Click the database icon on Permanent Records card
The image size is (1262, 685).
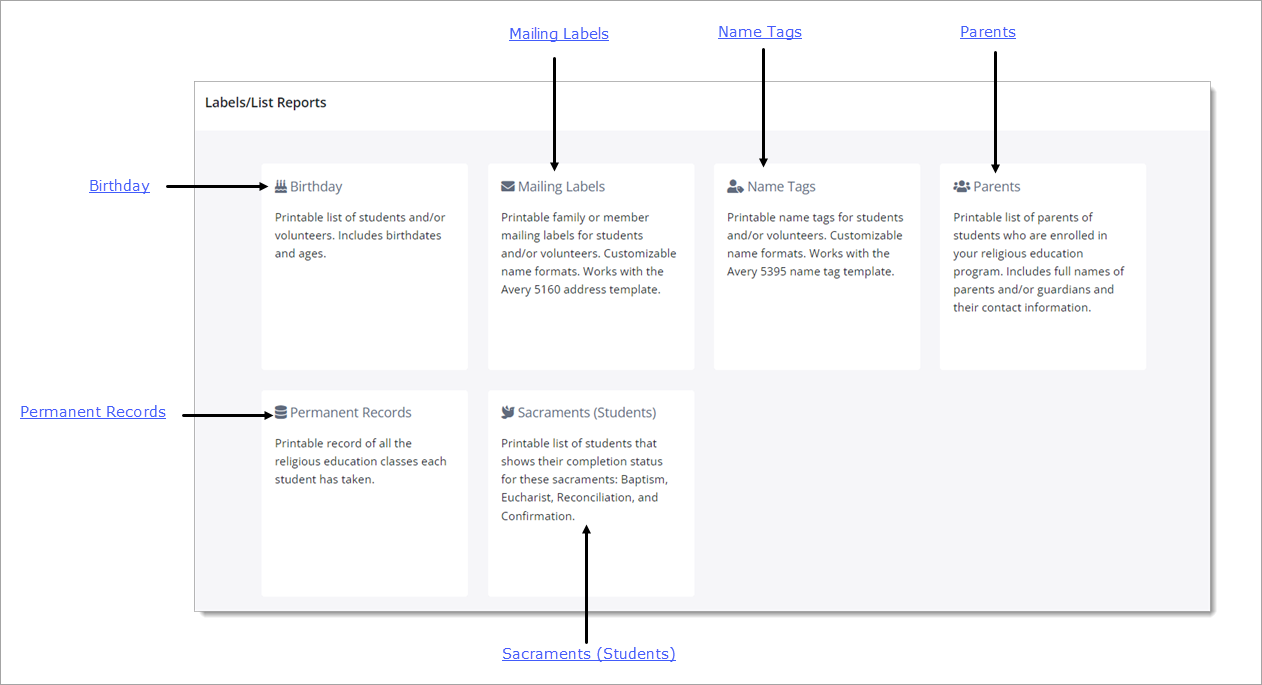pyautogui.click(x=281, y=411)
